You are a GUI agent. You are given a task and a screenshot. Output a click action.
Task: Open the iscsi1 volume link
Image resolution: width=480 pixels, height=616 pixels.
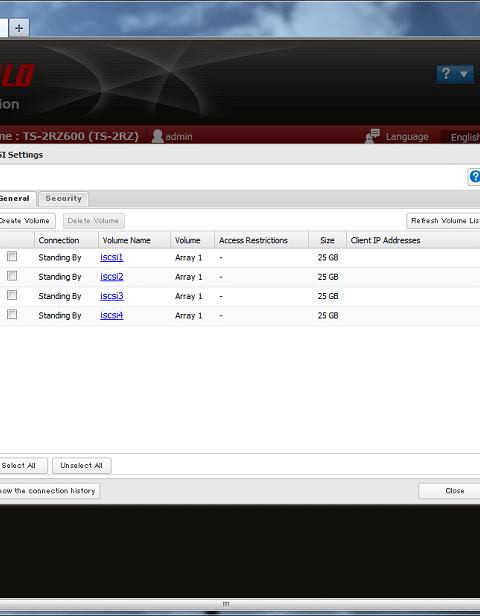112,257
